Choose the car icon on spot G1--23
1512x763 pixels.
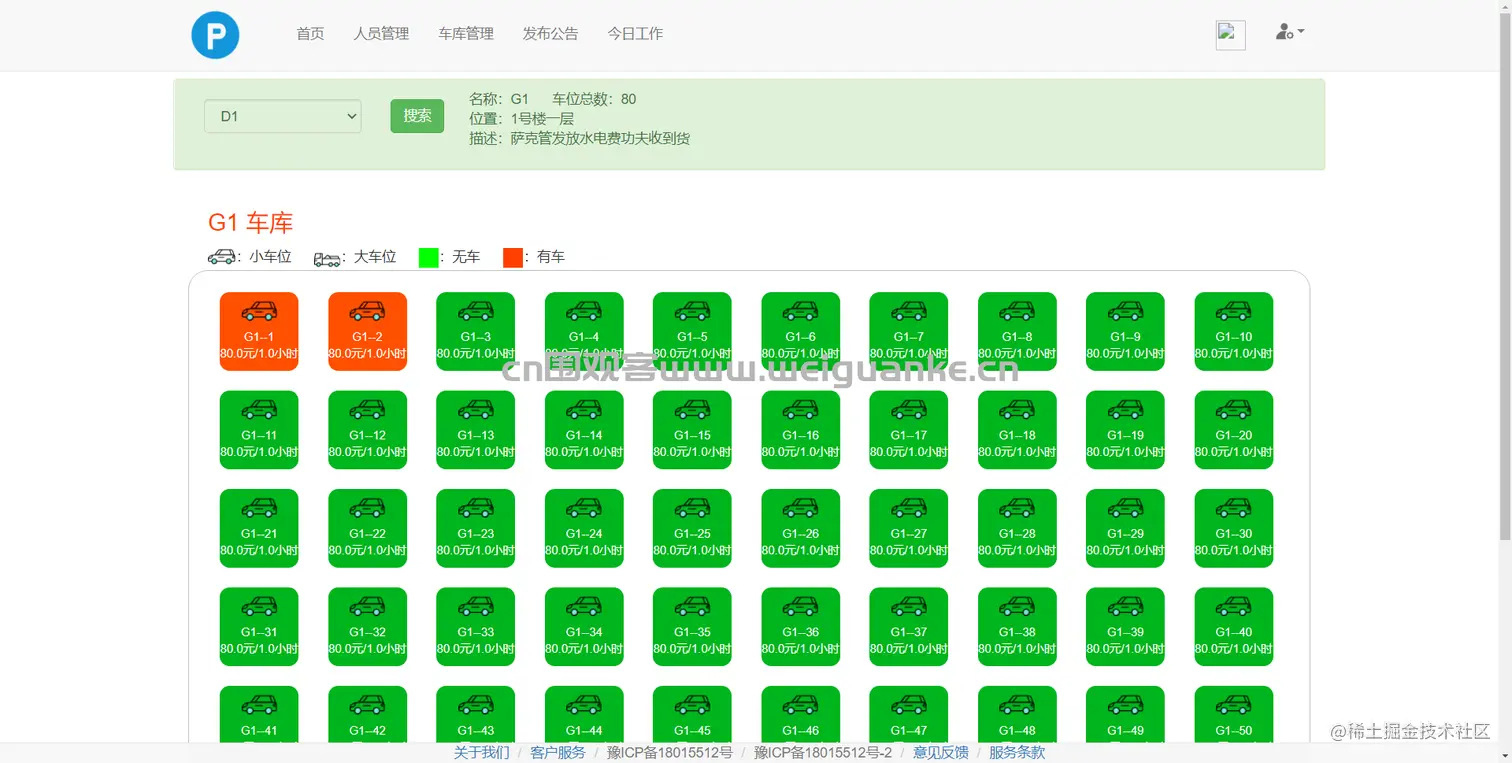coord(476,509)
